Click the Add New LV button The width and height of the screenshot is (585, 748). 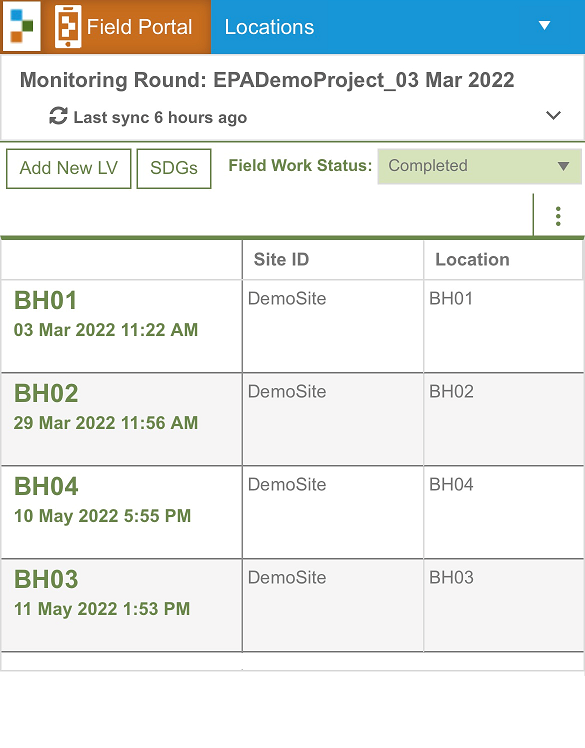tap(68, 168)
